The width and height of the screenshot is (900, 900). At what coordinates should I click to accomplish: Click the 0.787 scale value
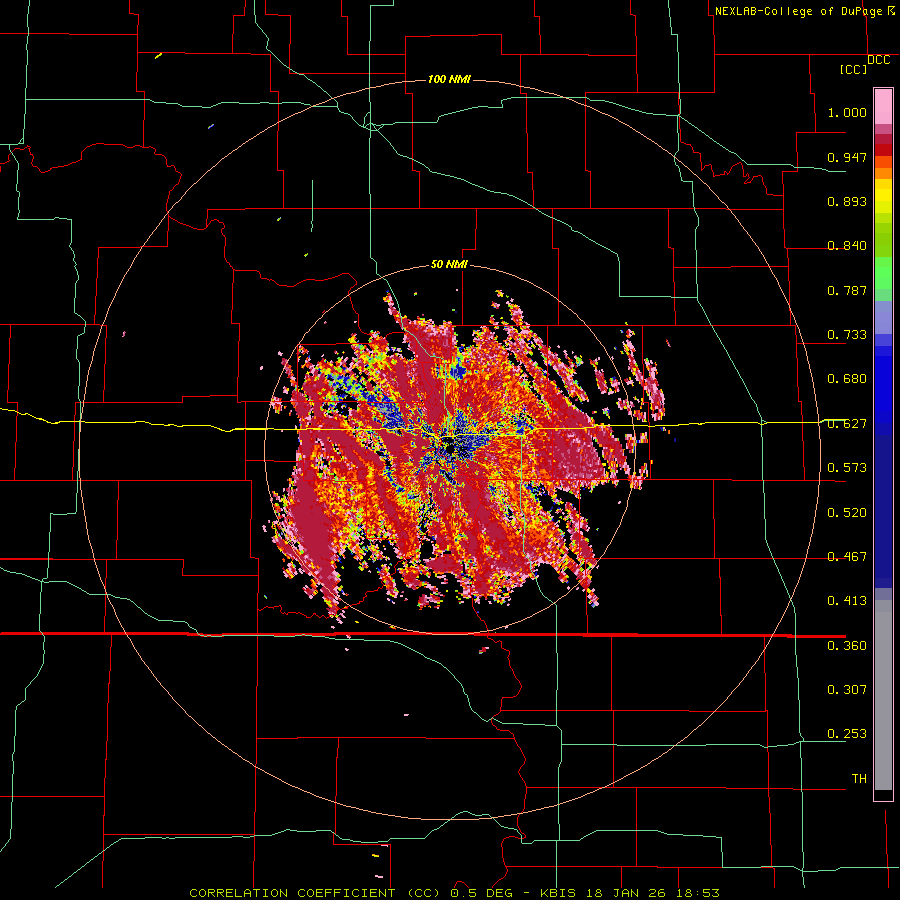click(847, 290)
